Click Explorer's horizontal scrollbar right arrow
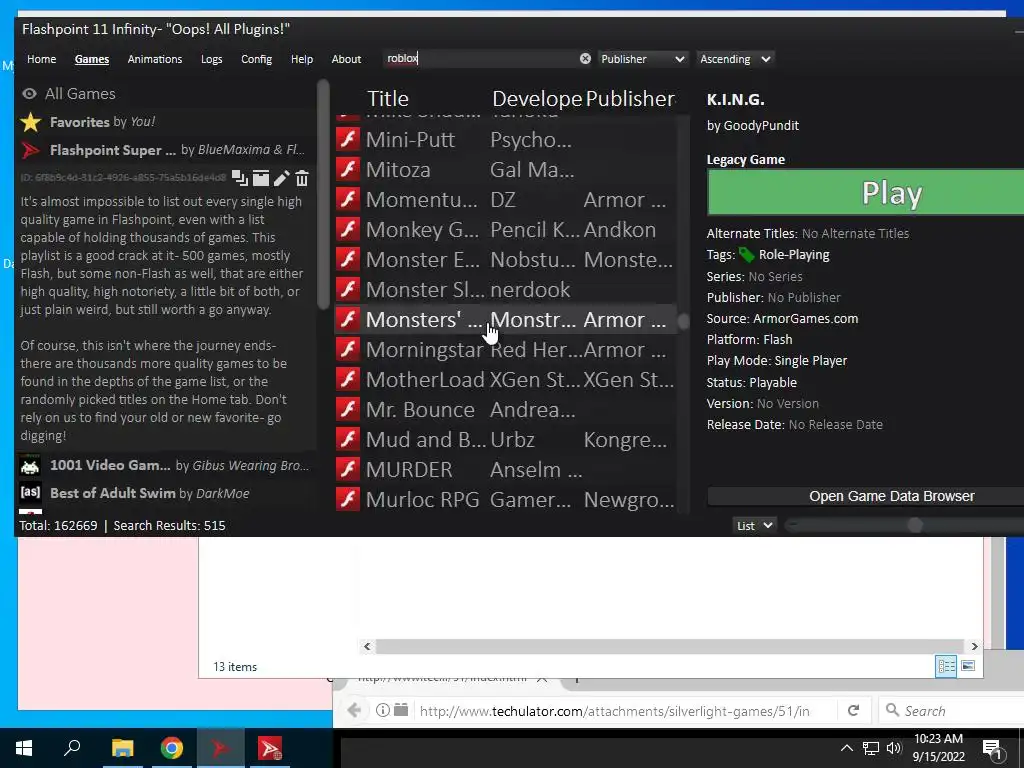This screenshot has width=1024, height=768. click(x=974, y=647)
